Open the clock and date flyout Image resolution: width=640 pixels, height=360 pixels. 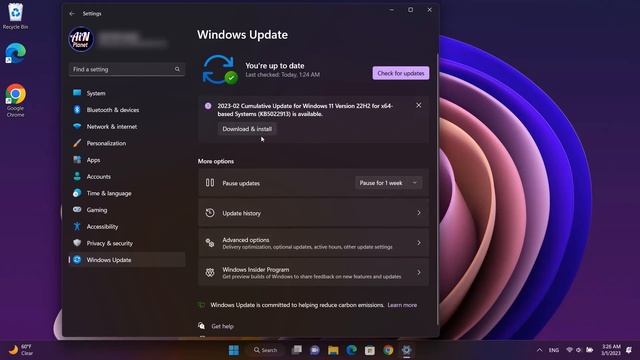pos(611,350)
